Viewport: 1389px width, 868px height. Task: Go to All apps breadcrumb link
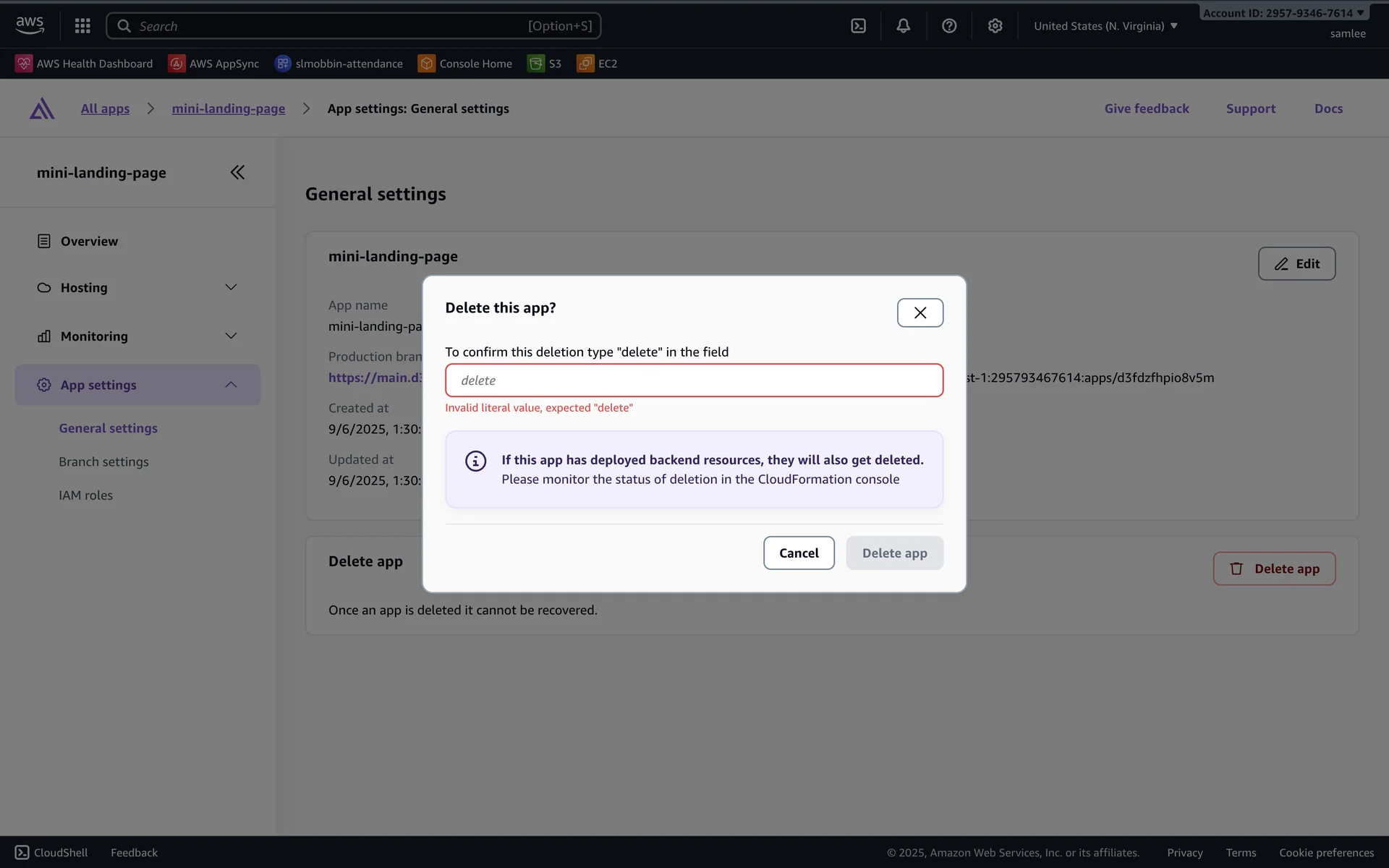(x=105, y=109)
